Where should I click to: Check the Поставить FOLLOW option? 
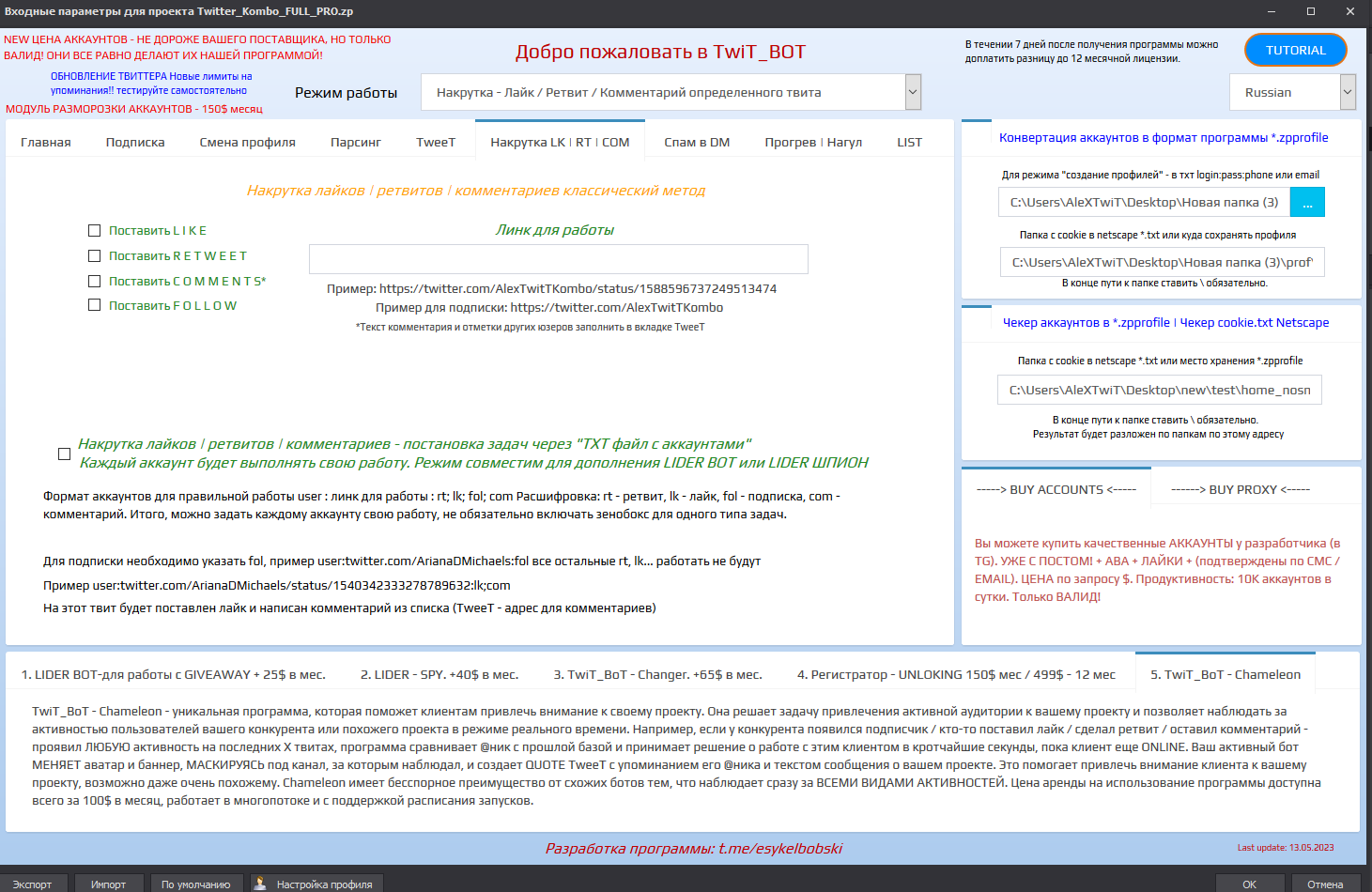(94, 305)
